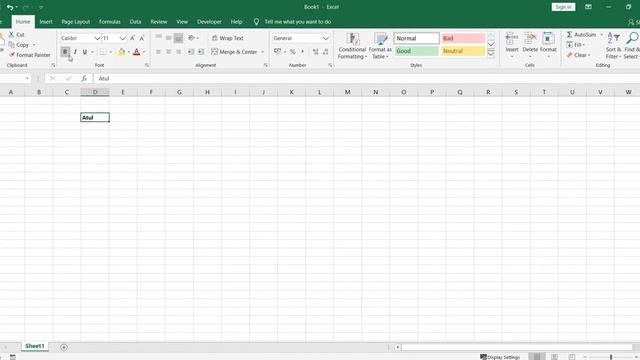Decrease indent icon

191,52
